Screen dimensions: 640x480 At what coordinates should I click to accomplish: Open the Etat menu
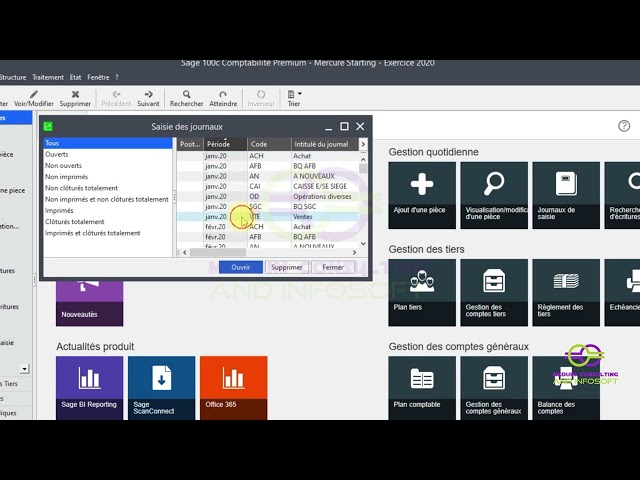tap(75, 77)
